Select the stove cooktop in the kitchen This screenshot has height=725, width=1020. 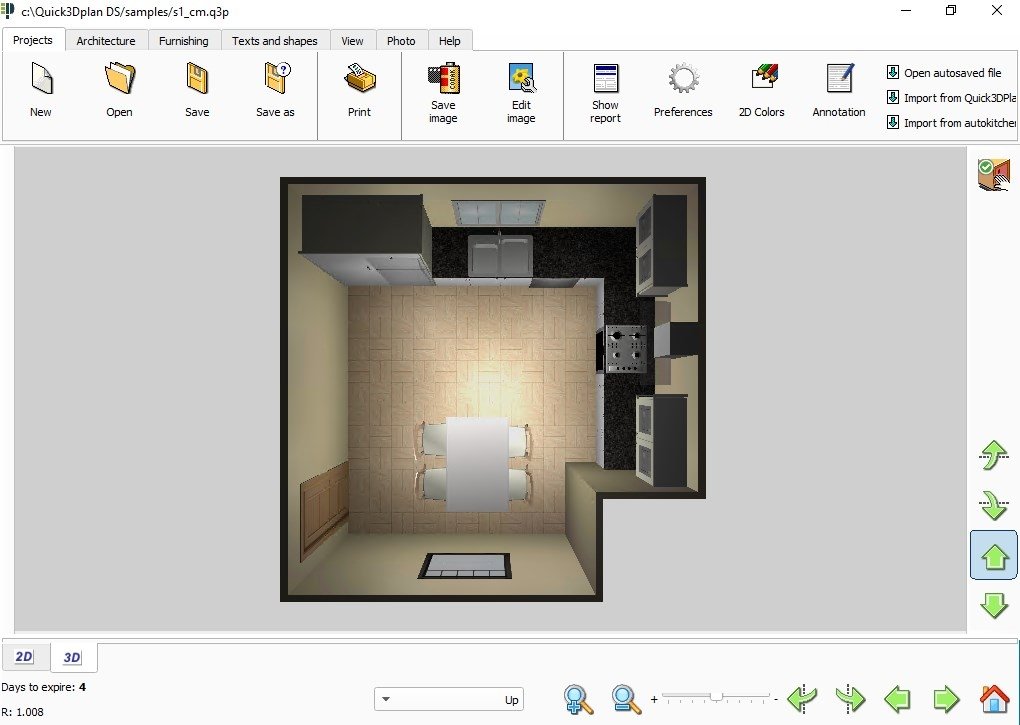626,349
